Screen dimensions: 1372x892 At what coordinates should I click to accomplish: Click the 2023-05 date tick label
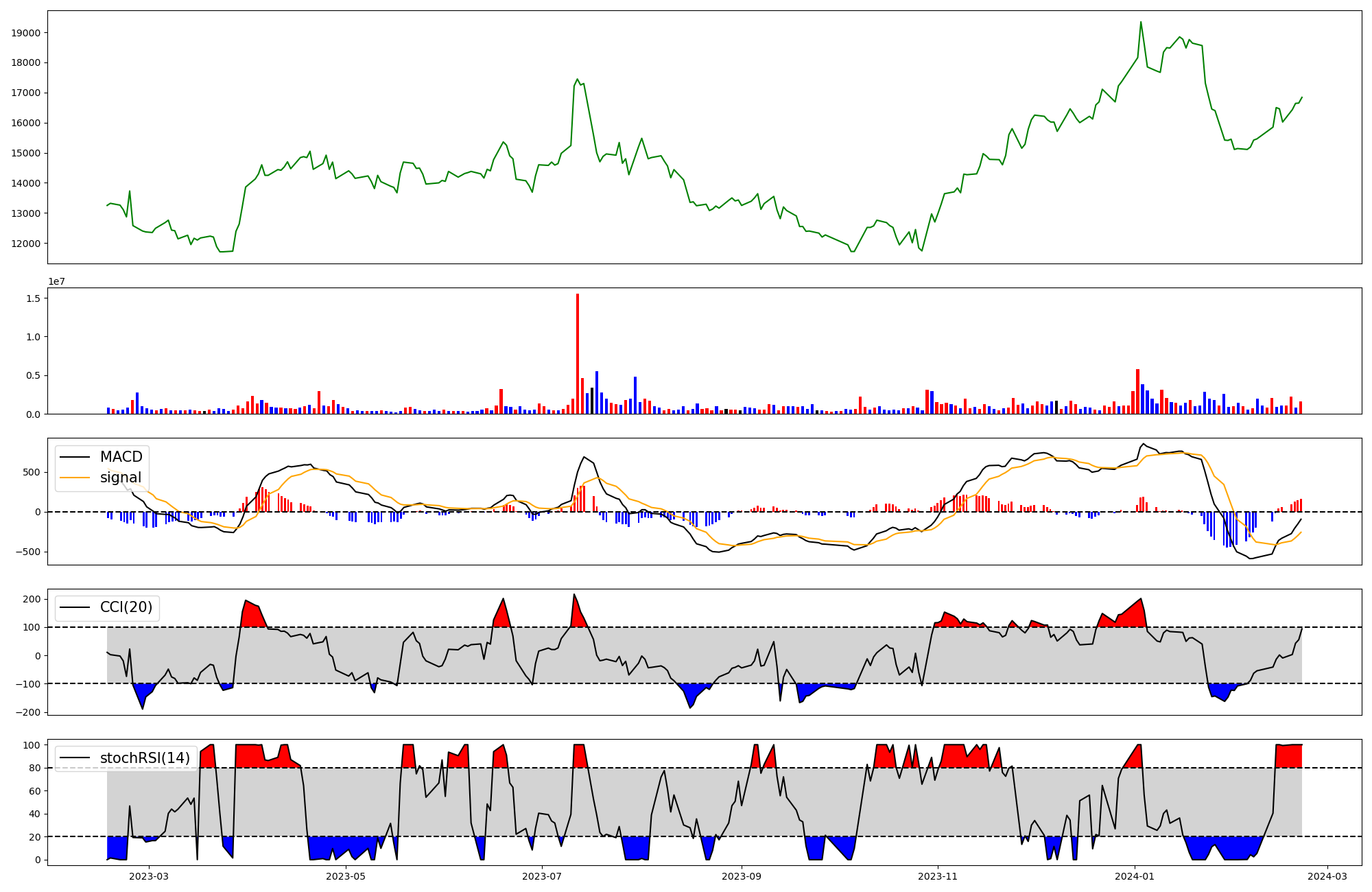(x=346, y=876)
